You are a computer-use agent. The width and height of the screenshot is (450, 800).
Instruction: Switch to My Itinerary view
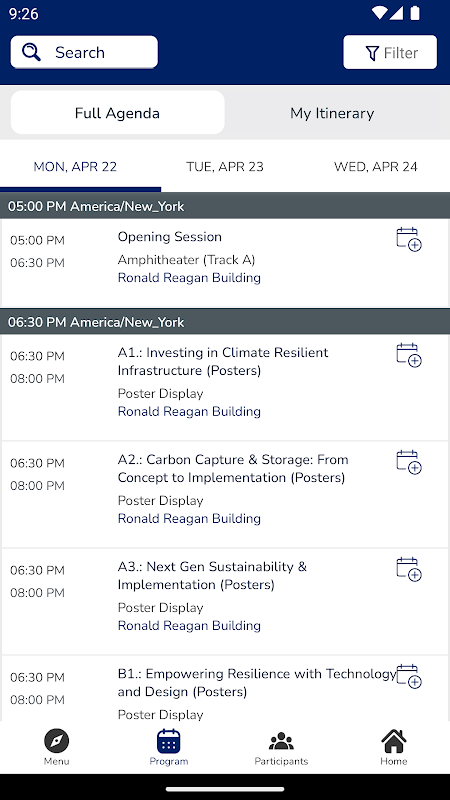tap(332, 113)
